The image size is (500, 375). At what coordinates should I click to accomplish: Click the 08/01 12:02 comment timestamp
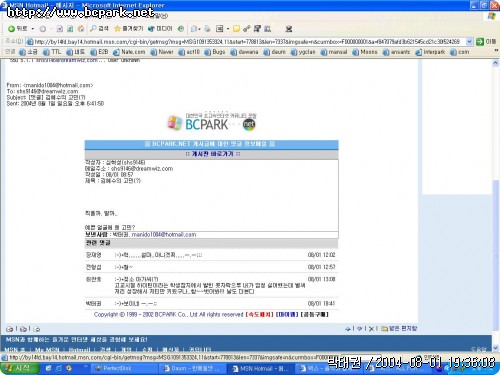click(x=321, y=255)
